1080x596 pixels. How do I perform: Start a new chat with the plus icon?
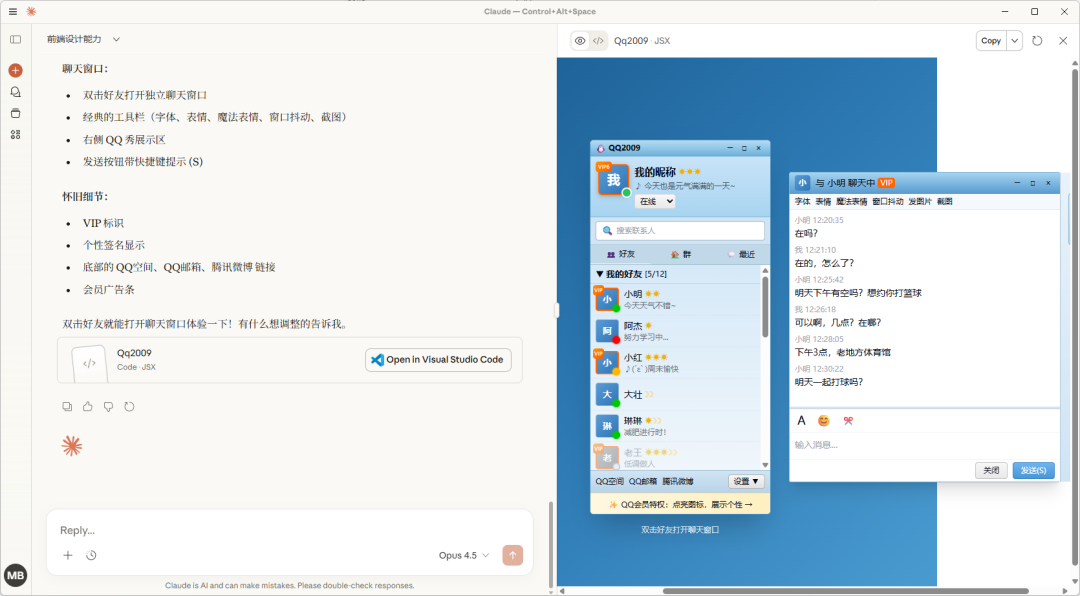click(x=16, y=70)
